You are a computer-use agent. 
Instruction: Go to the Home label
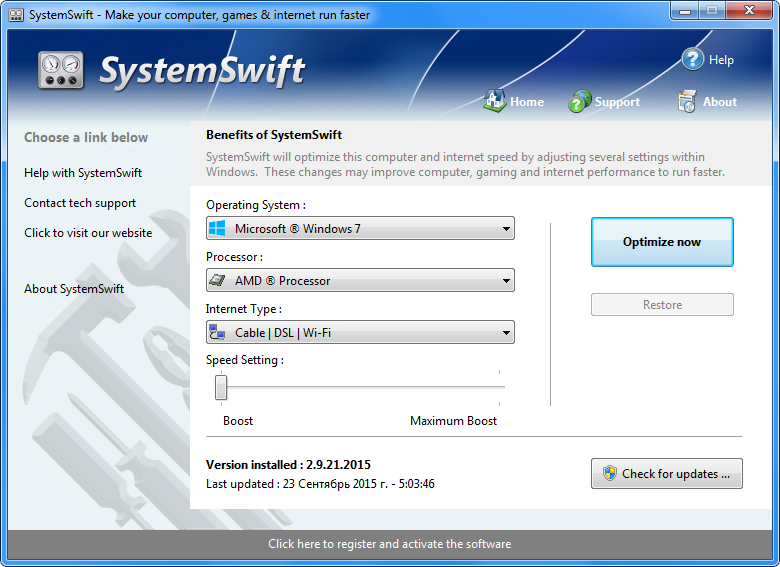point(527,101)
